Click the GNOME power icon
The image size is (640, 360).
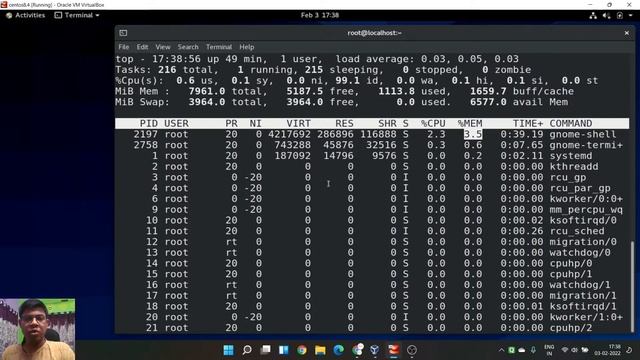click(x=620, y=16)
